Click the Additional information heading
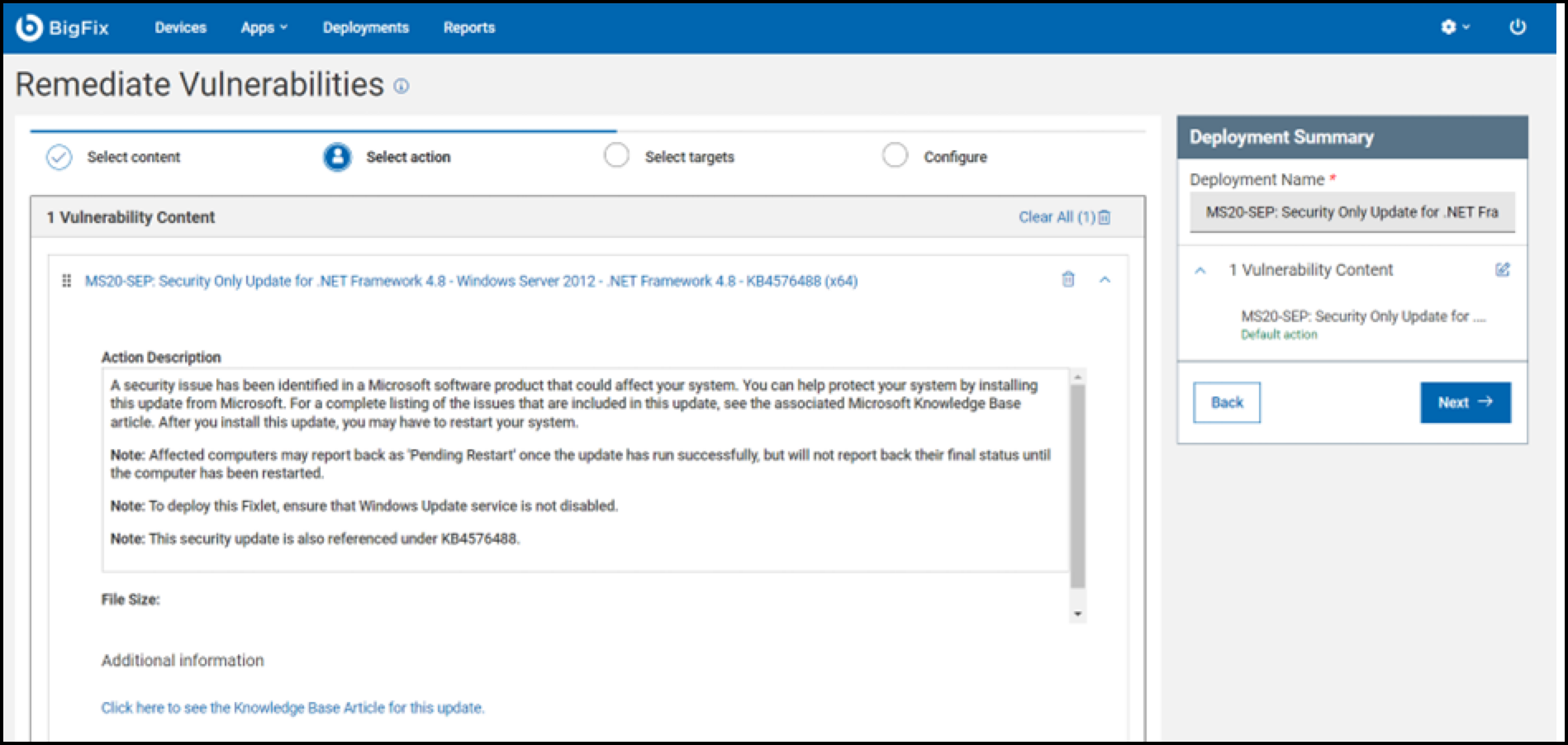The image size is (1568, 745). point(183,661)
